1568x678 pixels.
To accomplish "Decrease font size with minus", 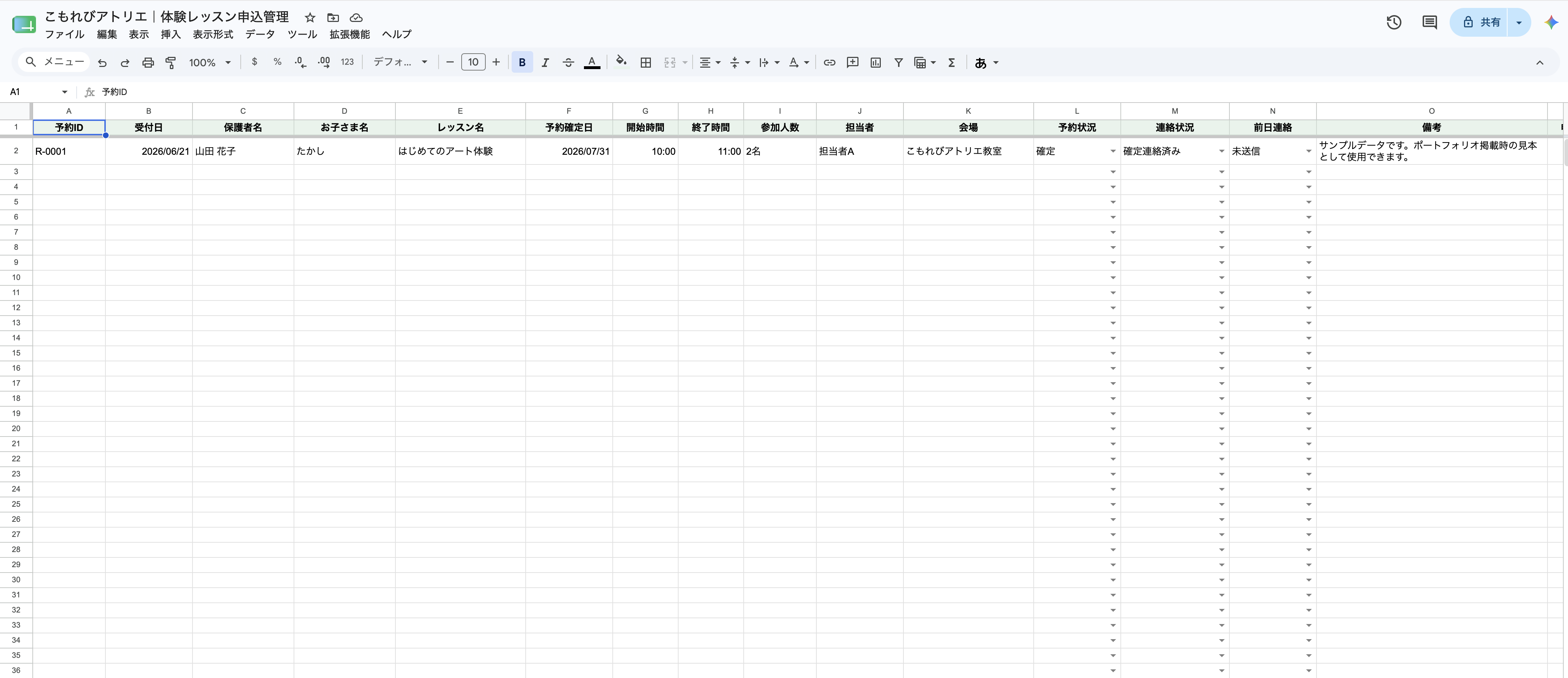I will coord(450,62).
